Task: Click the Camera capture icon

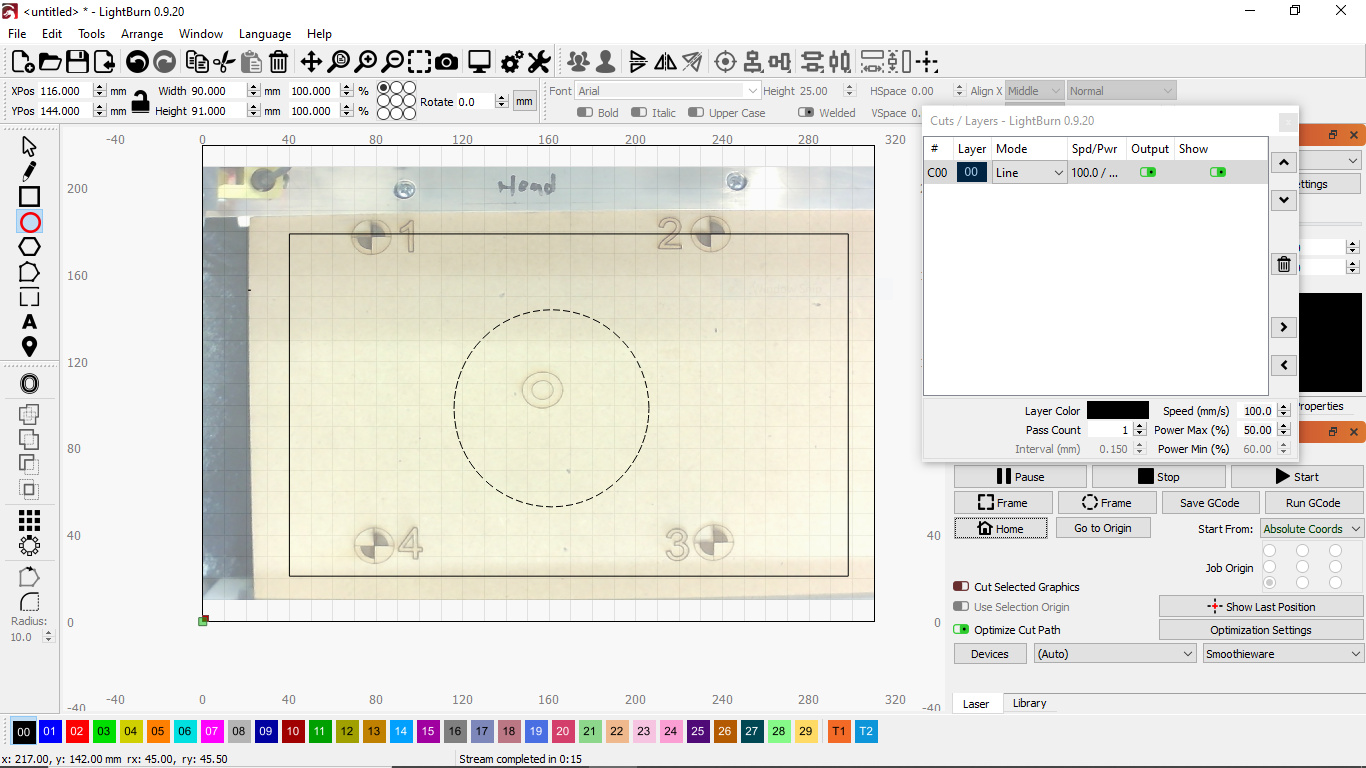Action: [x=447, y=62]
